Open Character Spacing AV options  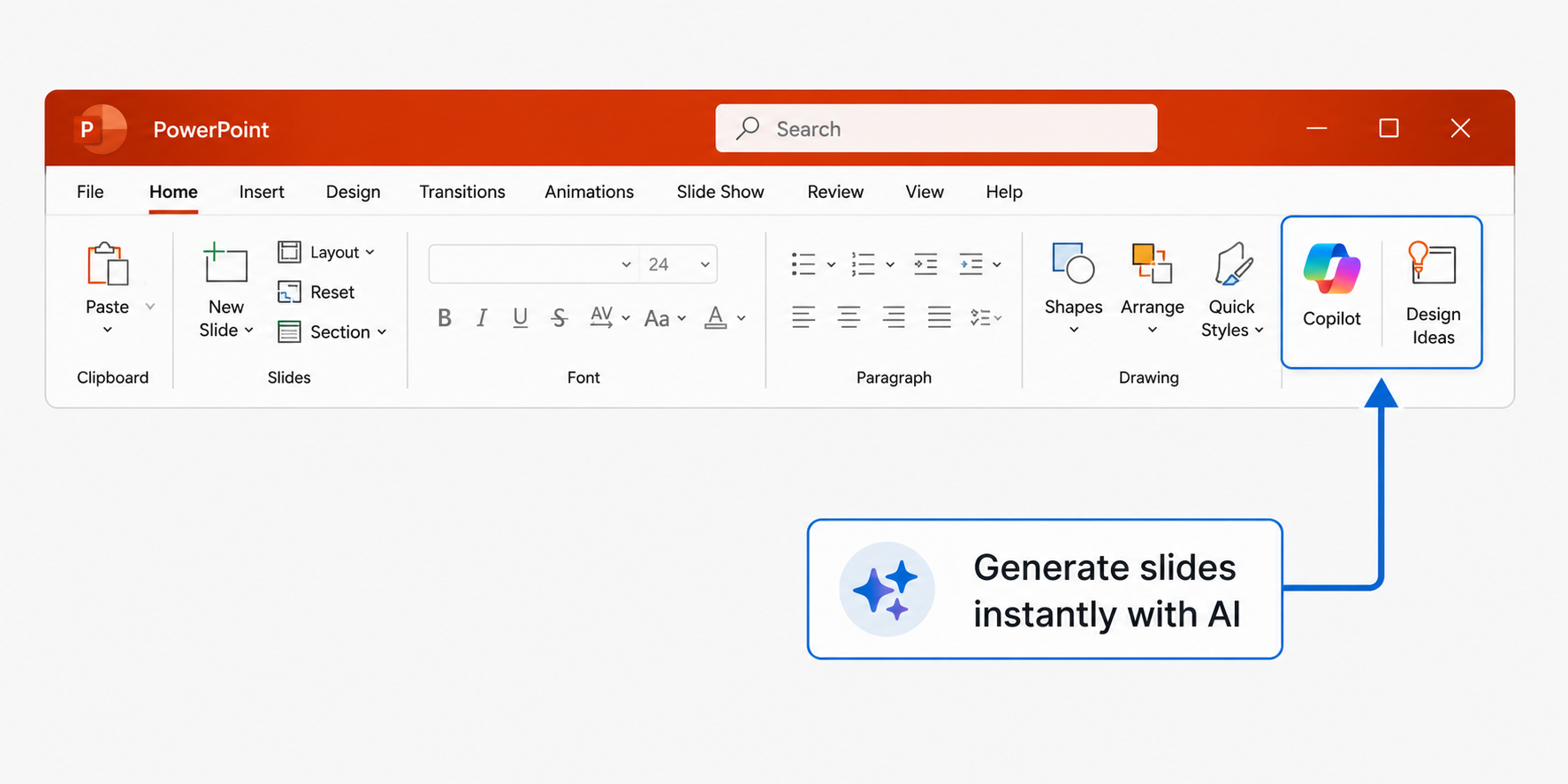click(x=609, y=317)
